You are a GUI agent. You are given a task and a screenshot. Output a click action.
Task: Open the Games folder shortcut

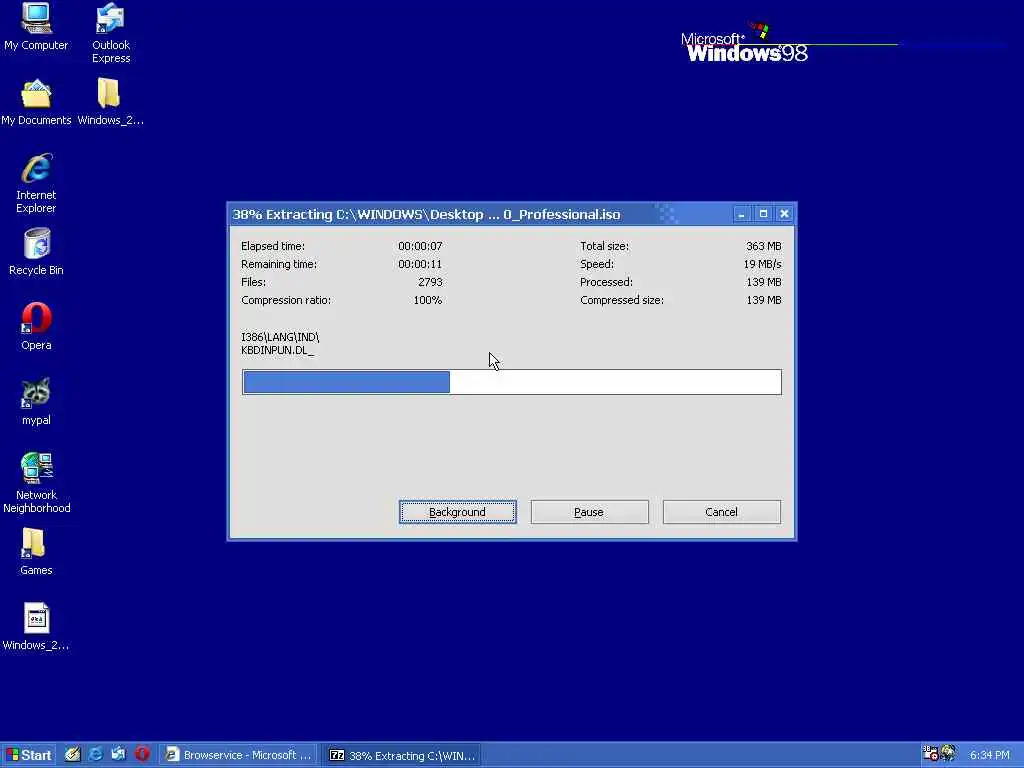(x=36, y=552)
